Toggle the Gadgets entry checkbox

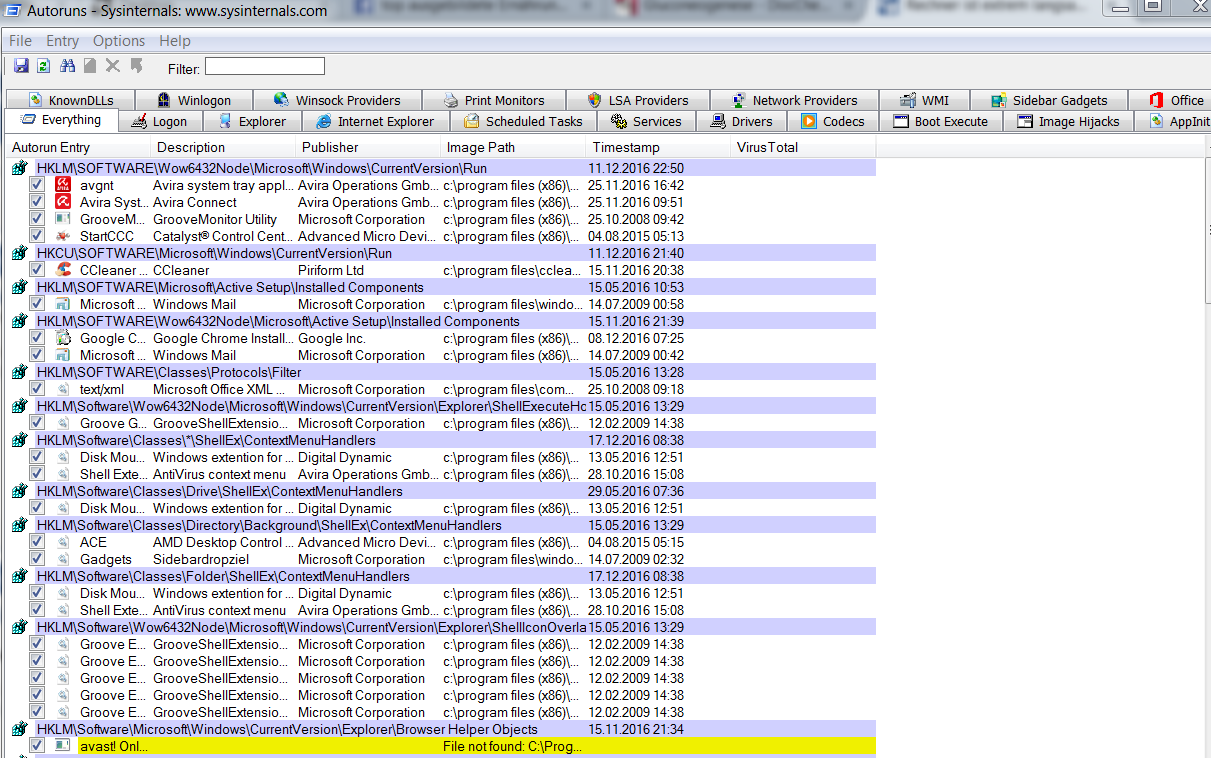click(x=37, y=559)
